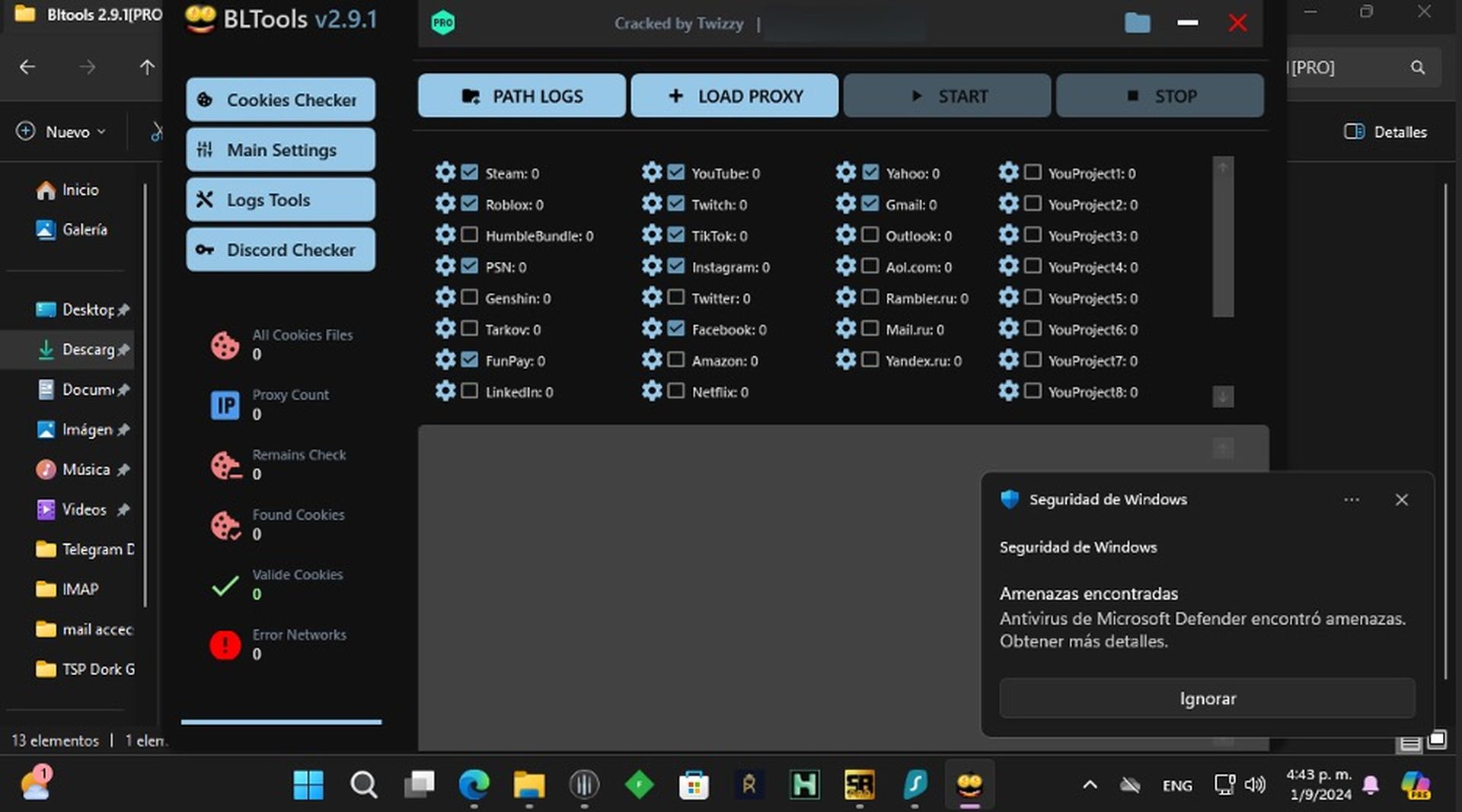
Task: Open the Yahoo gear settings icon
Action: pos(846,173)
